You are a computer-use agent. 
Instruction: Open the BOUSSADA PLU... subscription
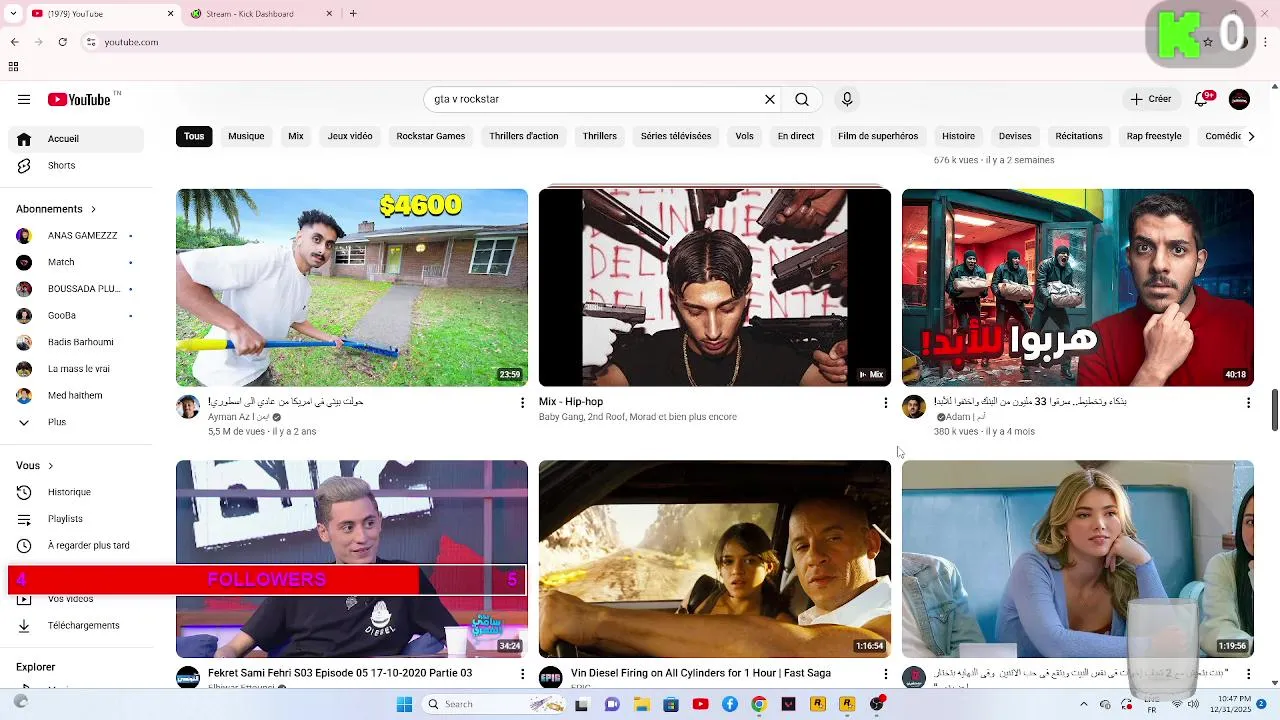click(76, 289)
